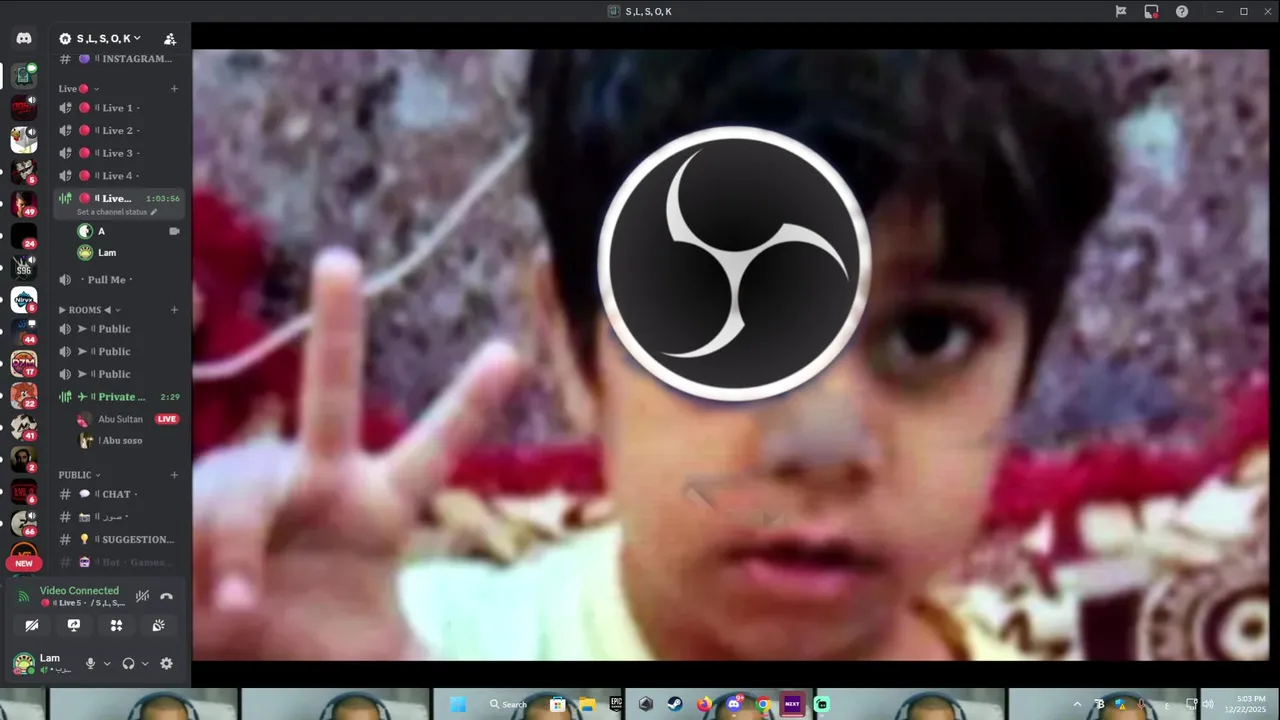The image size is (1280, 720).
Task: Create a channel in the ROOMS category
Action: pyautogui.click(x=174, y=310)
